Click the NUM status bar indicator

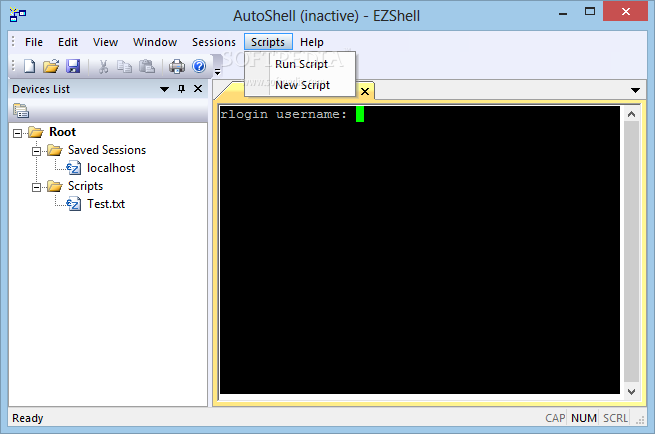[x=584, y=418]
